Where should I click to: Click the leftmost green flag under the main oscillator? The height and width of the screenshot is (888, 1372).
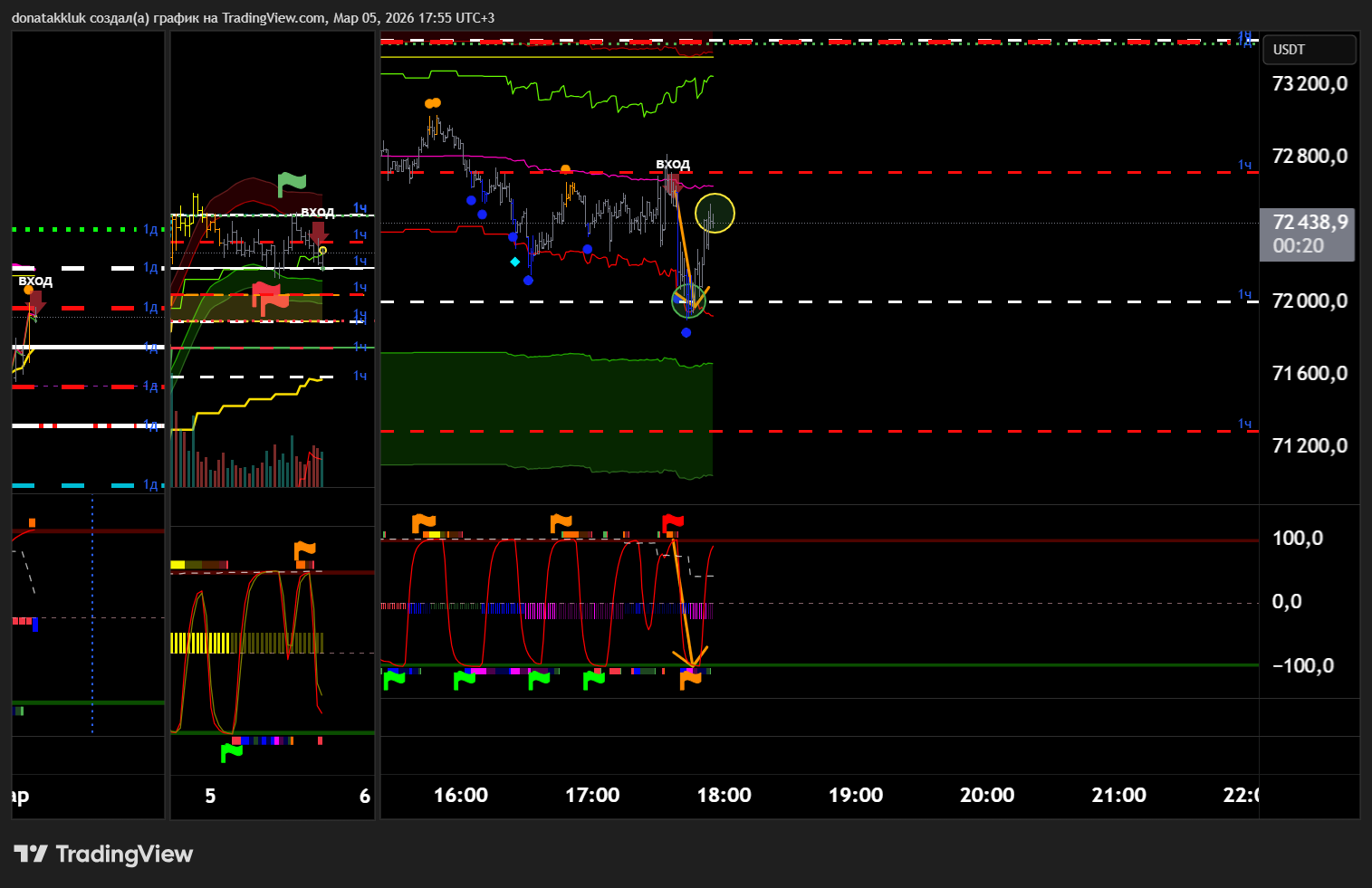pos(394,679)
